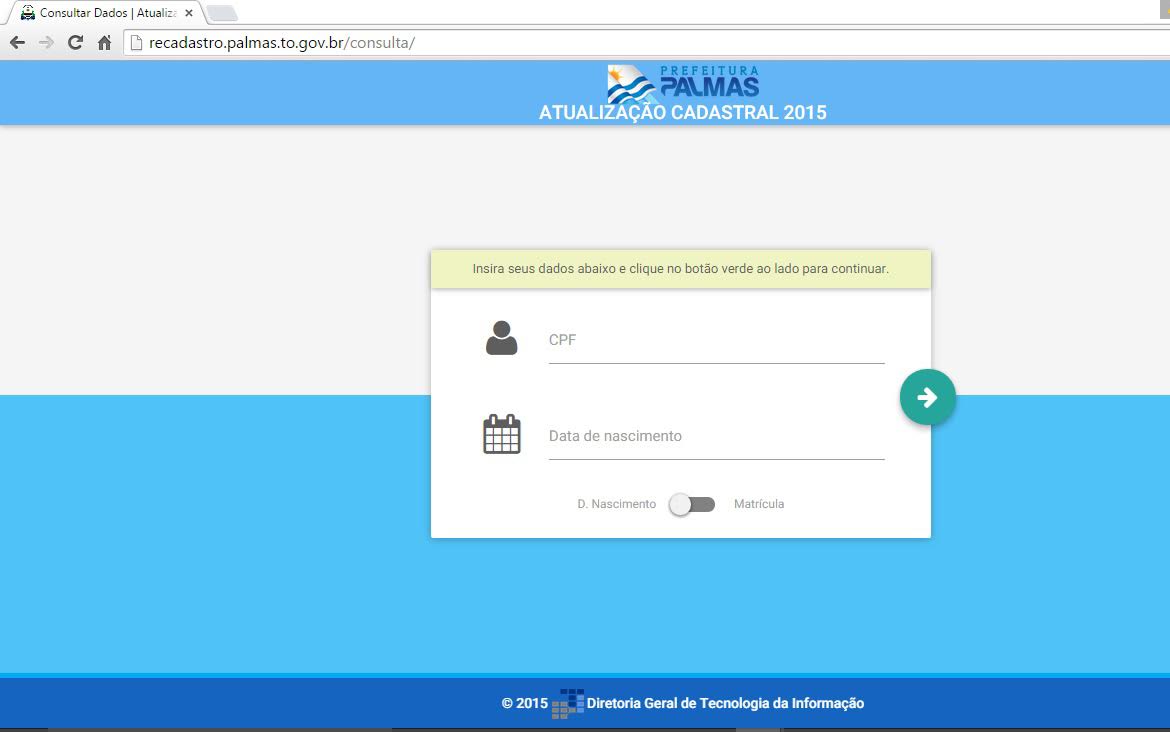The image size is (1170, 732).
Task: Click the person icon beside CPF
Action: click(x=502, y=338)
